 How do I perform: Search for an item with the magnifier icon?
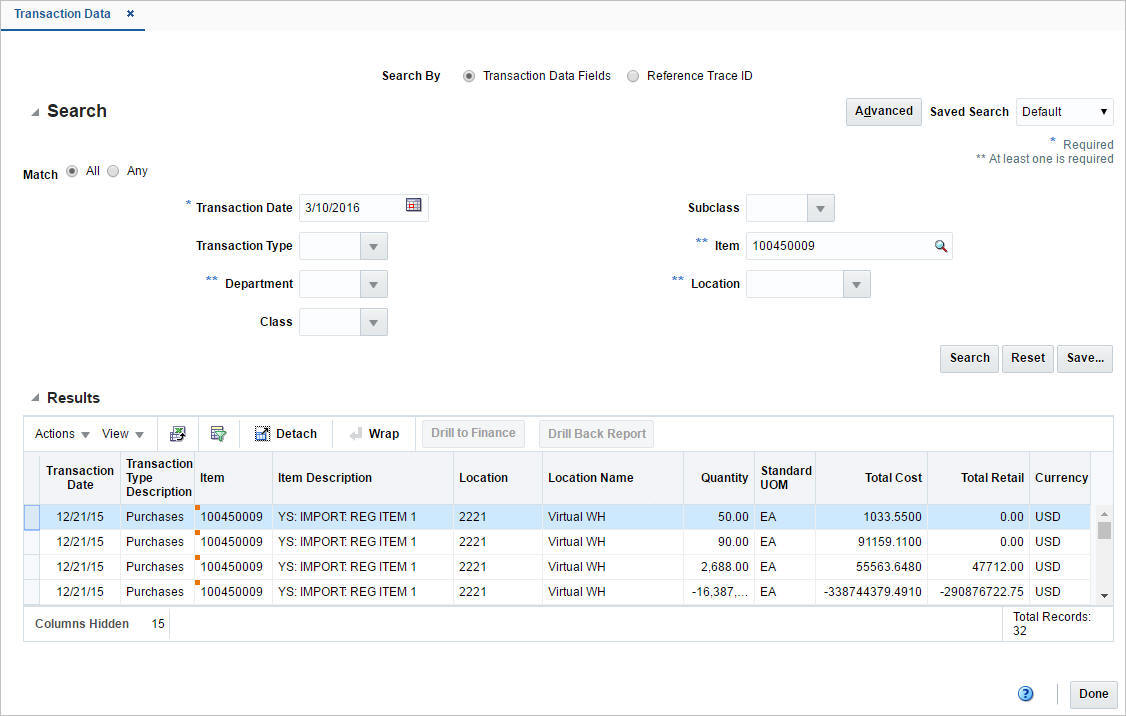(939, 246)
